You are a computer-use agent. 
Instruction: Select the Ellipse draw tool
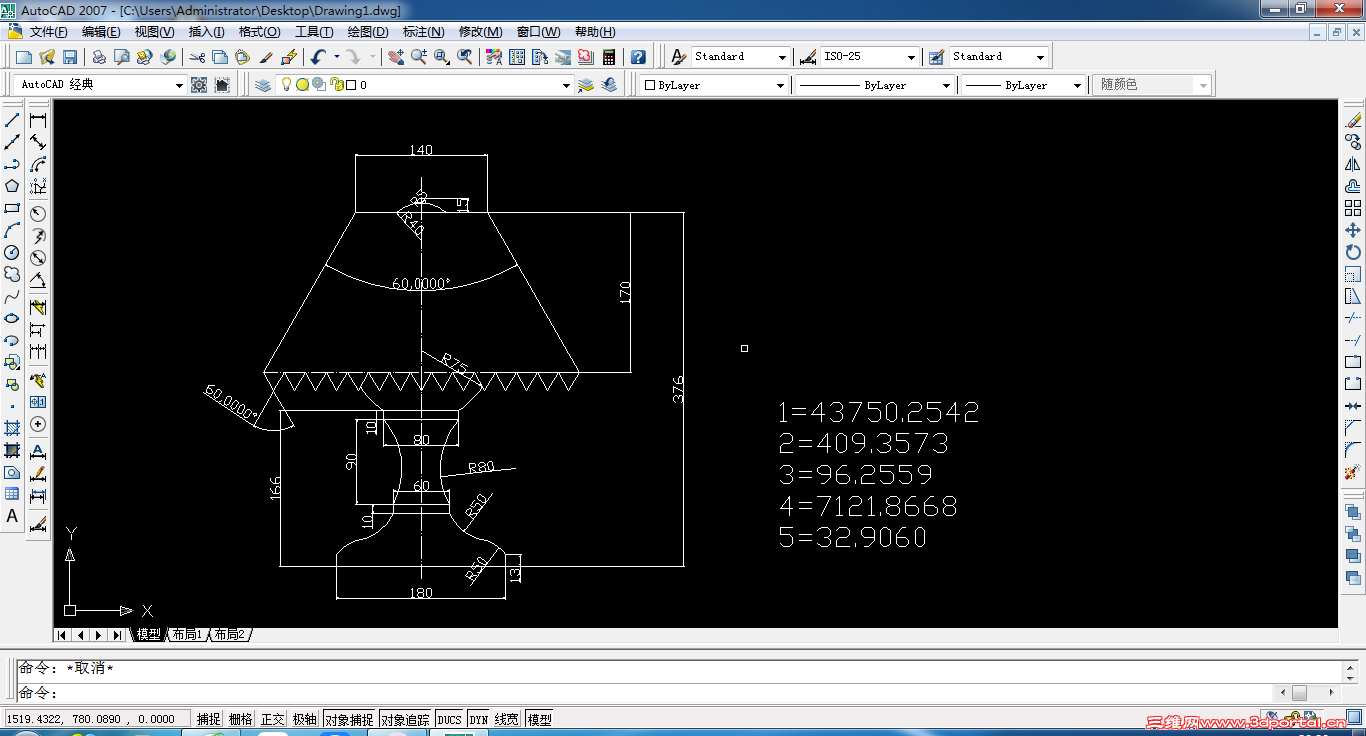point(12,318)
